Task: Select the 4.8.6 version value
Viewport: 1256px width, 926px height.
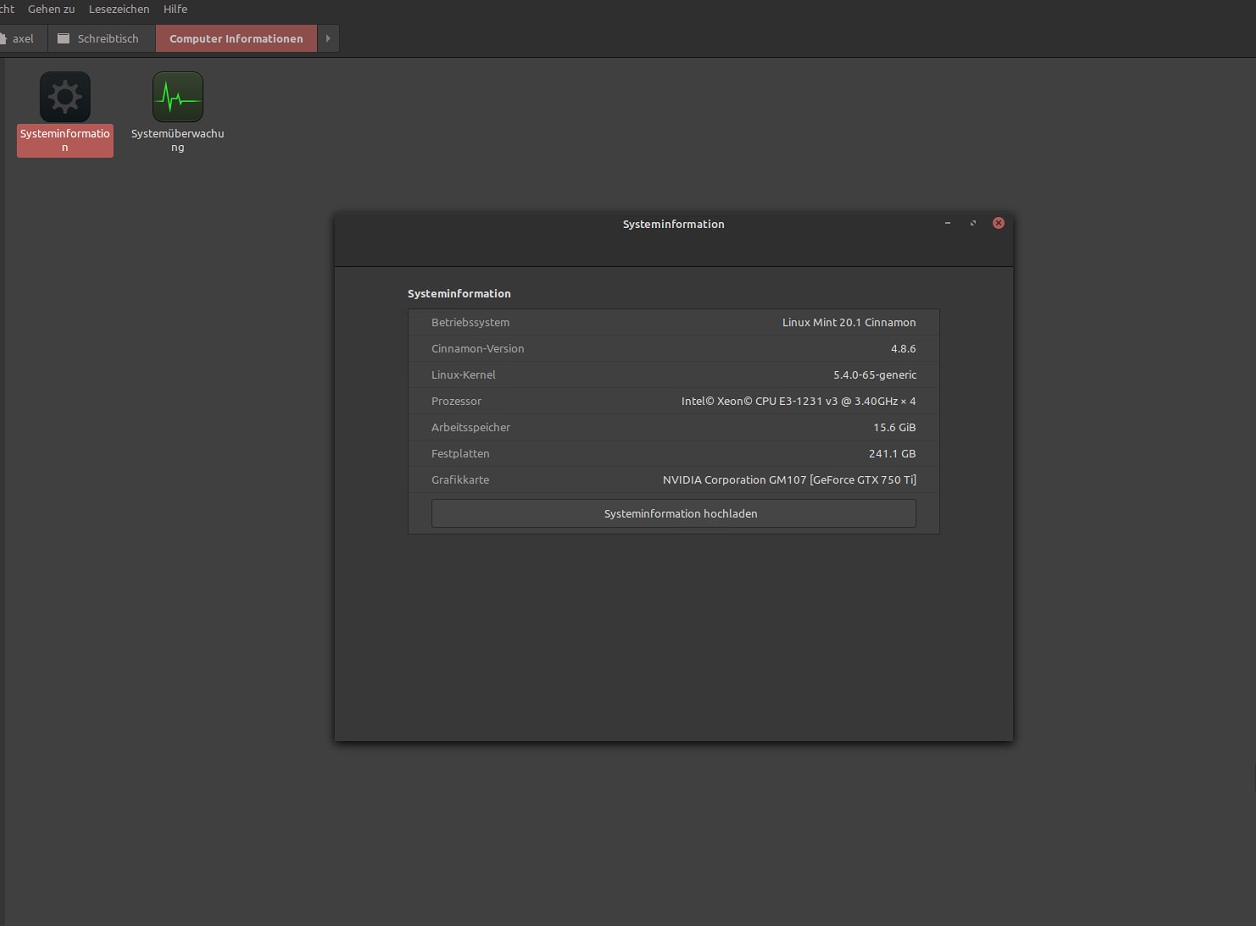Action: click(903, 348)
